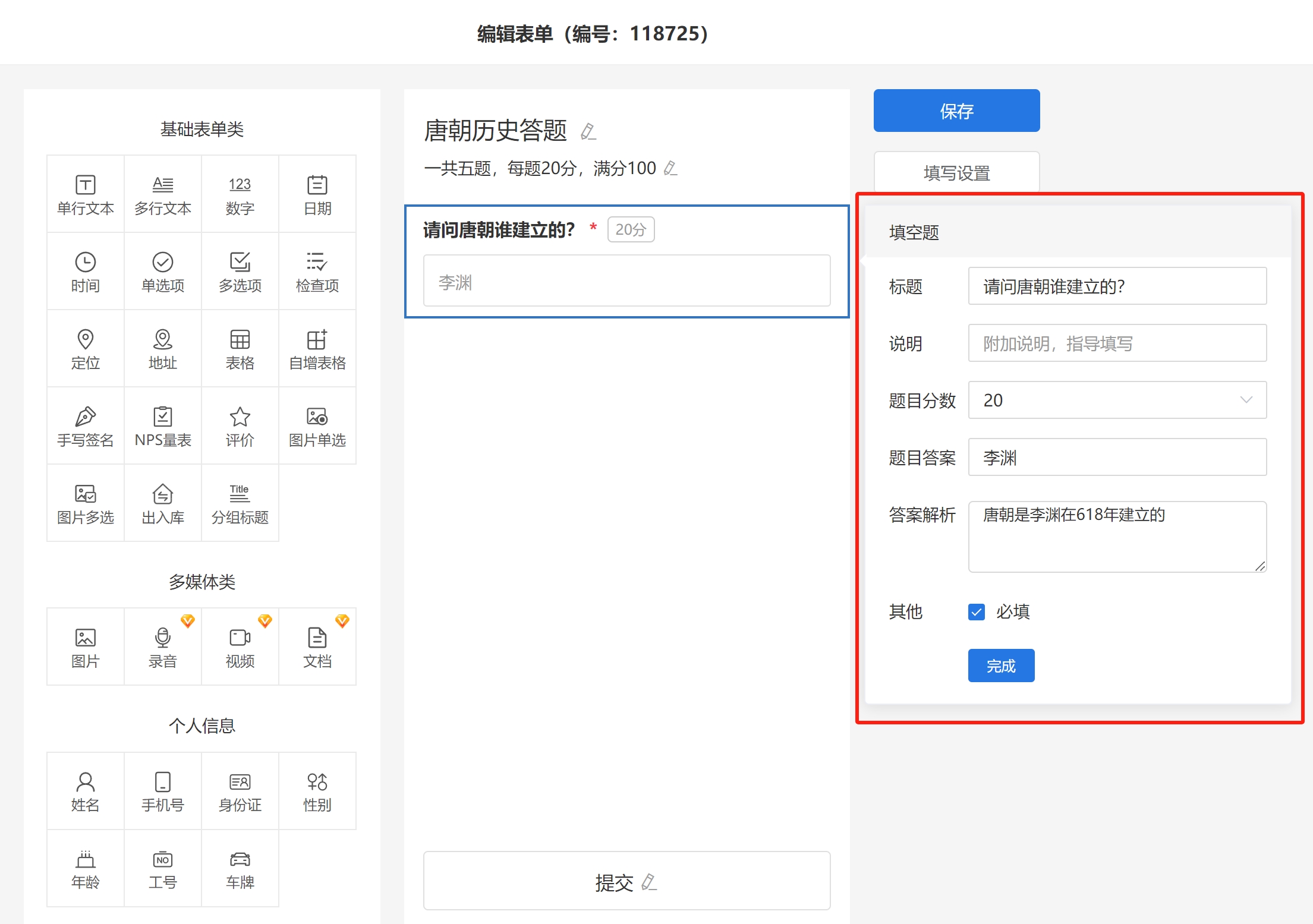The height and width of the screenshot is (924, 1313).
Task: Add the rating star field
Action: coord(240,426)
